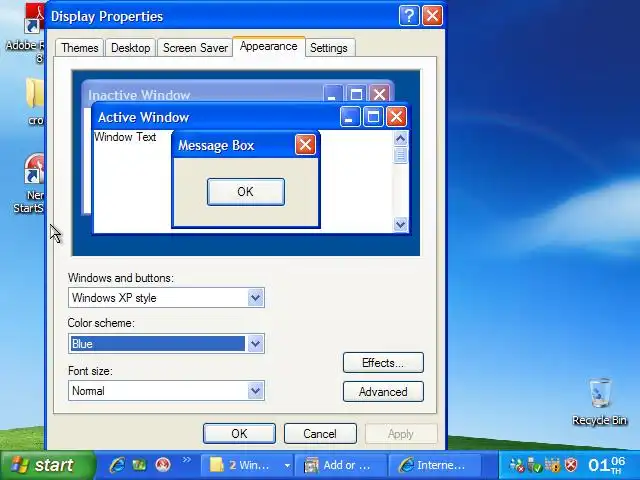Click the preview scrollbar down arrow
This screenshot has width=640, height=480.
[x=400, y=224]
